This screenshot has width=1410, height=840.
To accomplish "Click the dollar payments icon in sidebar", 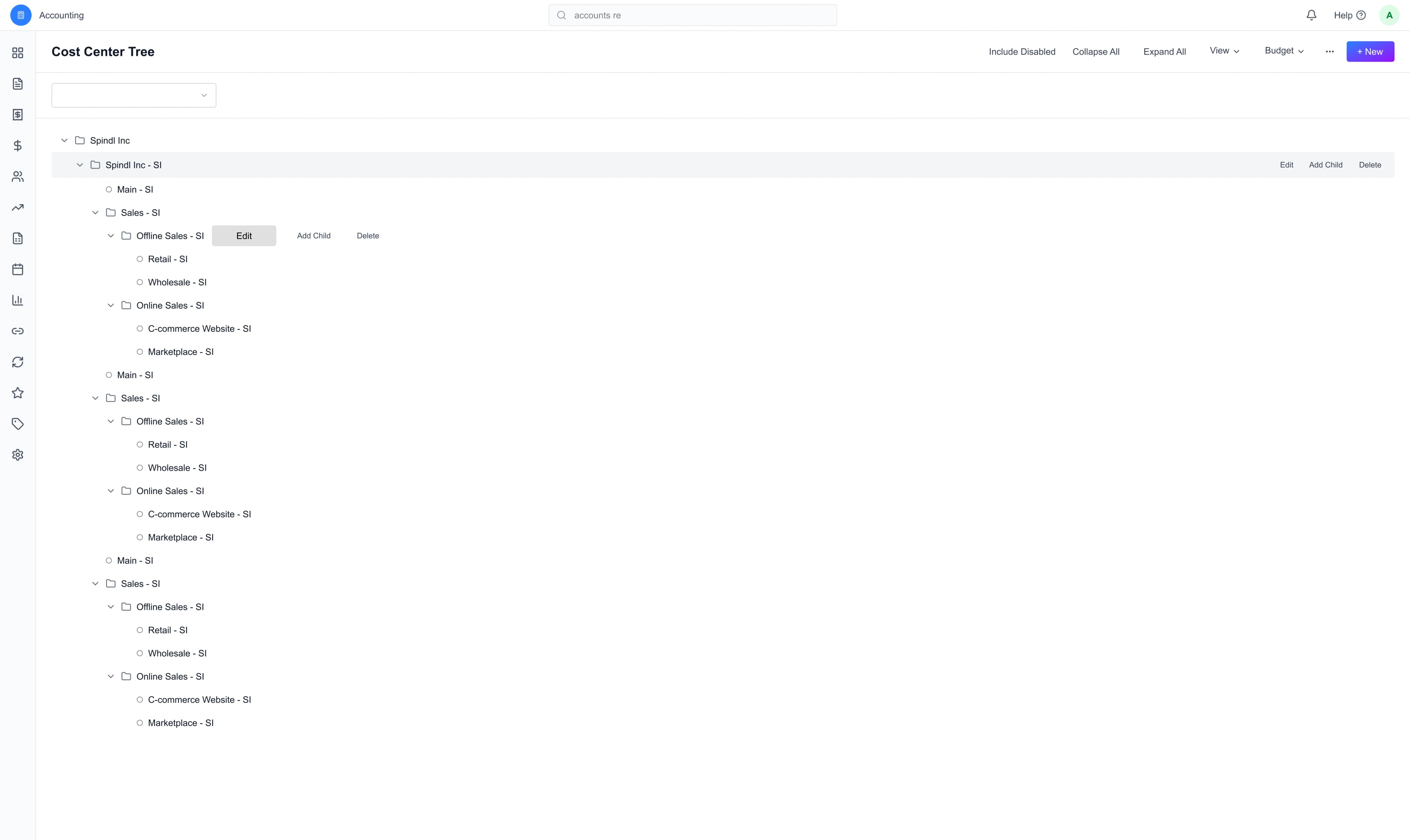I will coord(18,145).
